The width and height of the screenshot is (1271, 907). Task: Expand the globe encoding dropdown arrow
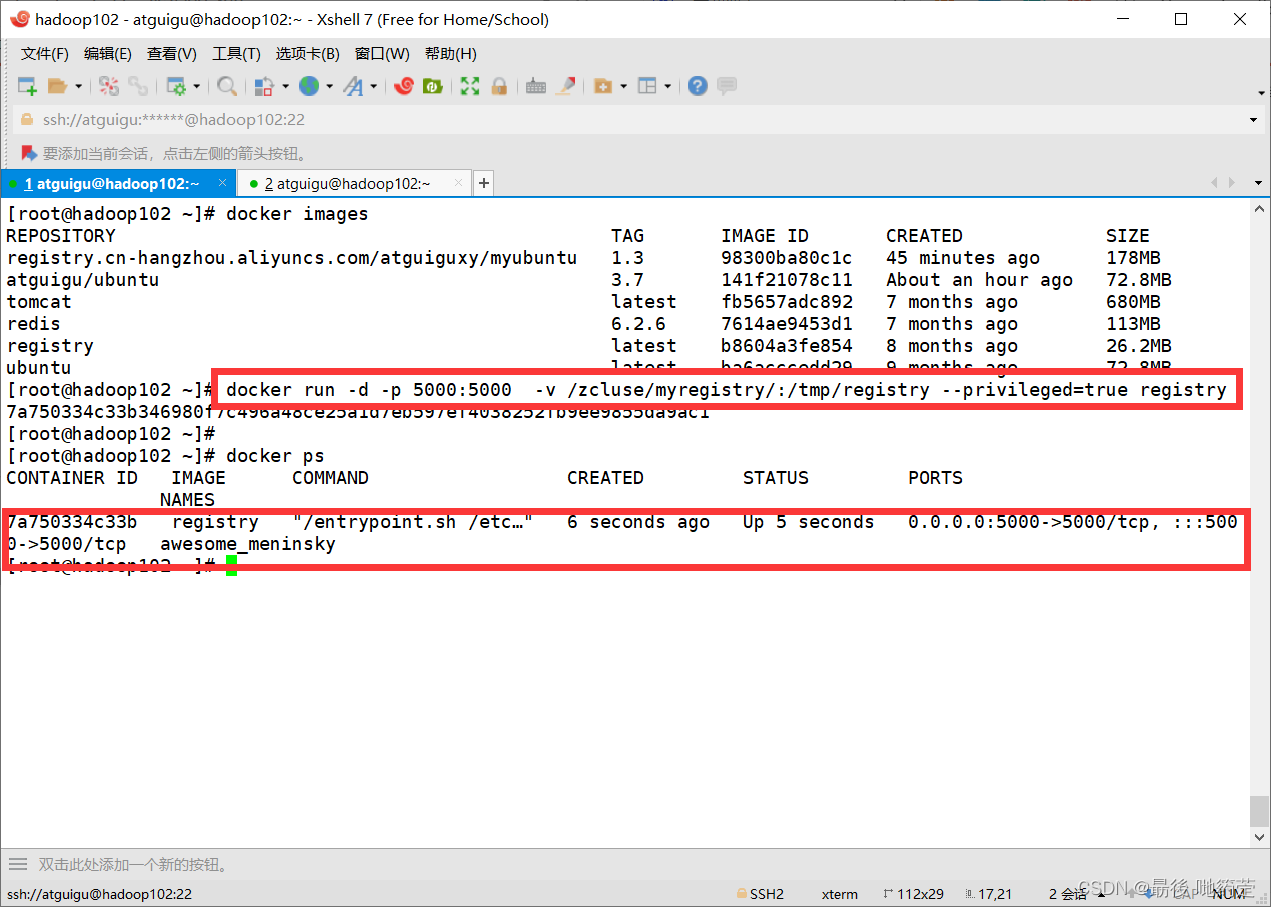(329, 87)
